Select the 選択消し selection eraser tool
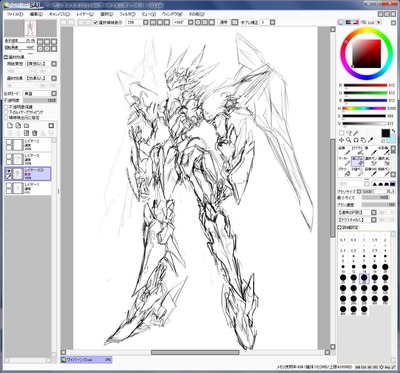 point(383,161)
